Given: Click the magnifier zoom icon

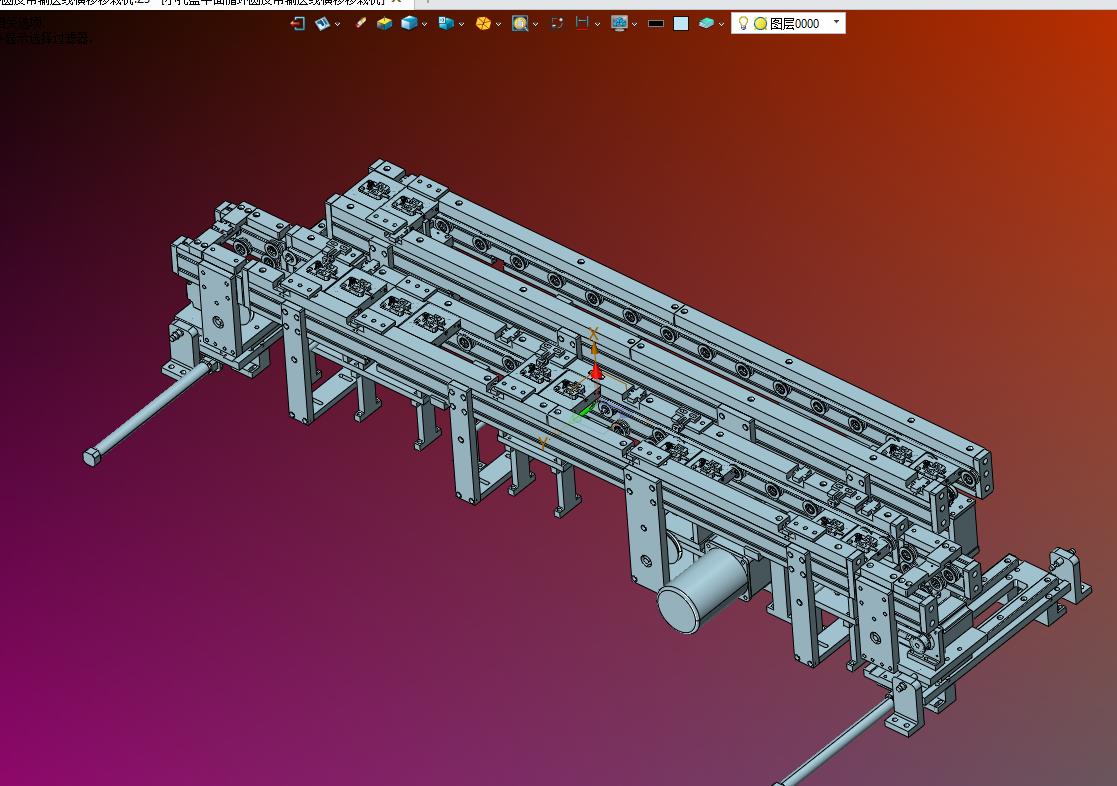Looking at the screenshot, I should pos(520,24).
